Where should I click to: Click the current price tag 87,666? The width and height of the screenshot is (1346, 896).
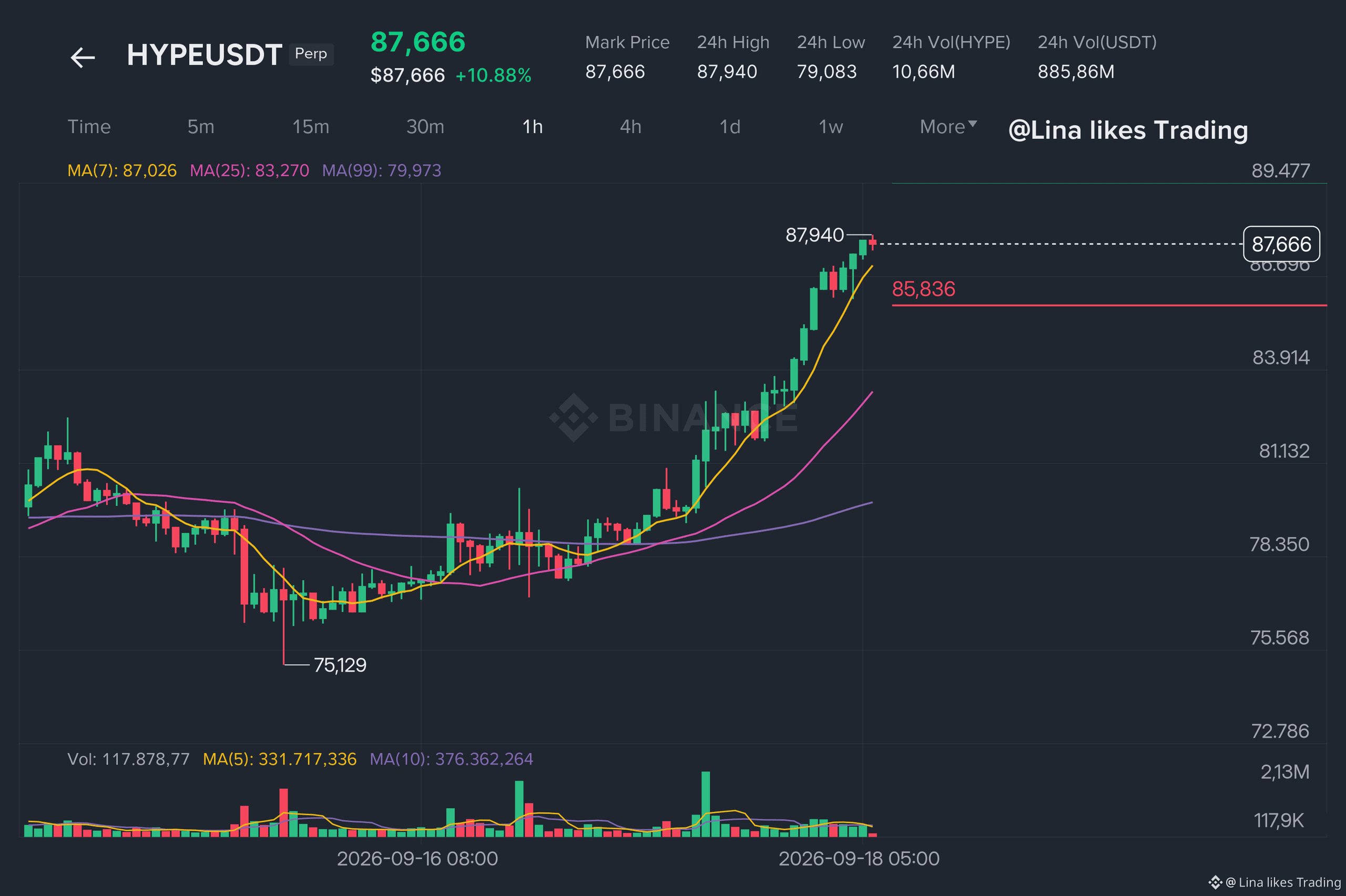[x=1281, y=245]
